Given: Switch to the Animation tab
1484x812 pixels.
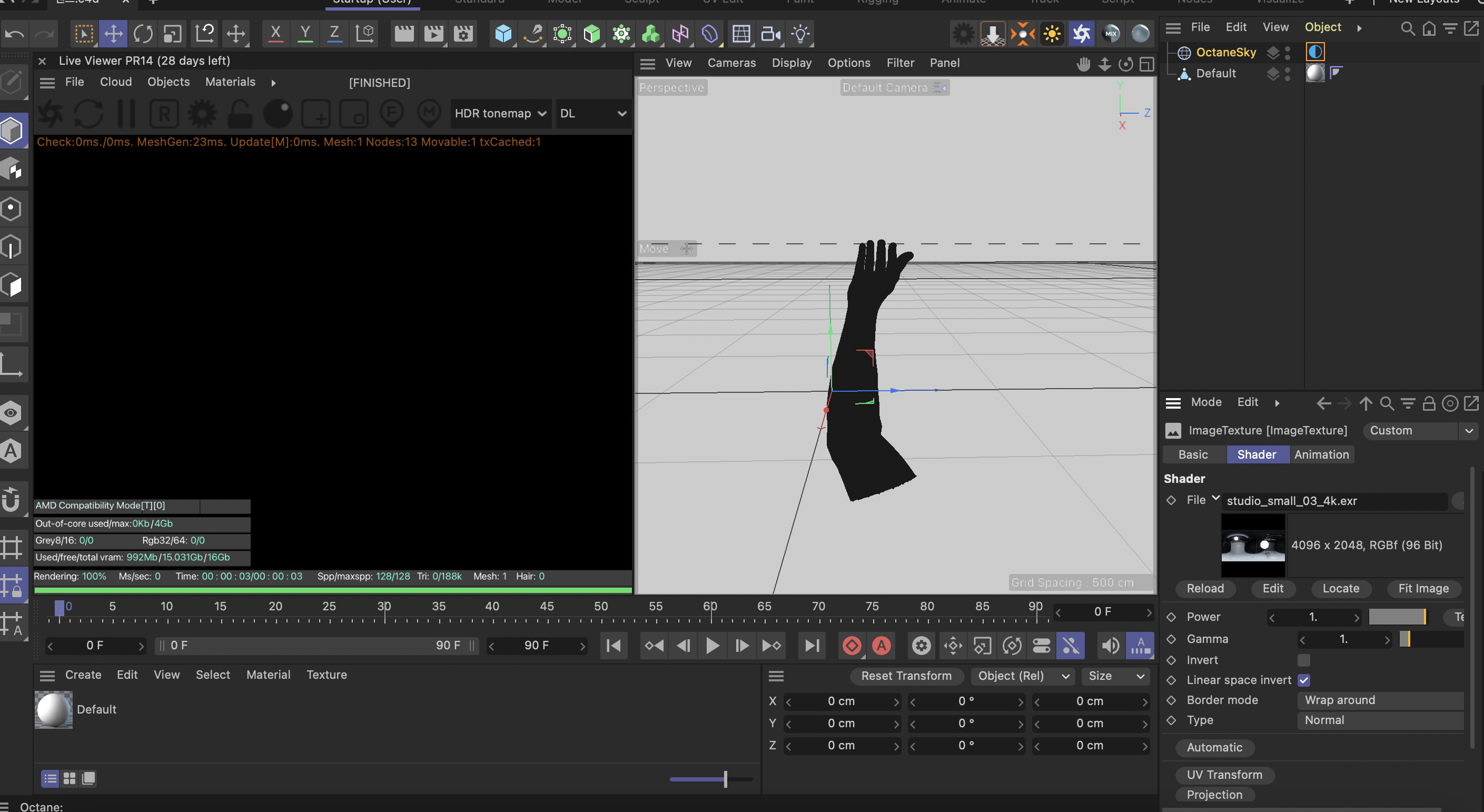Looking at the screenshot, I should [1321, 454].
